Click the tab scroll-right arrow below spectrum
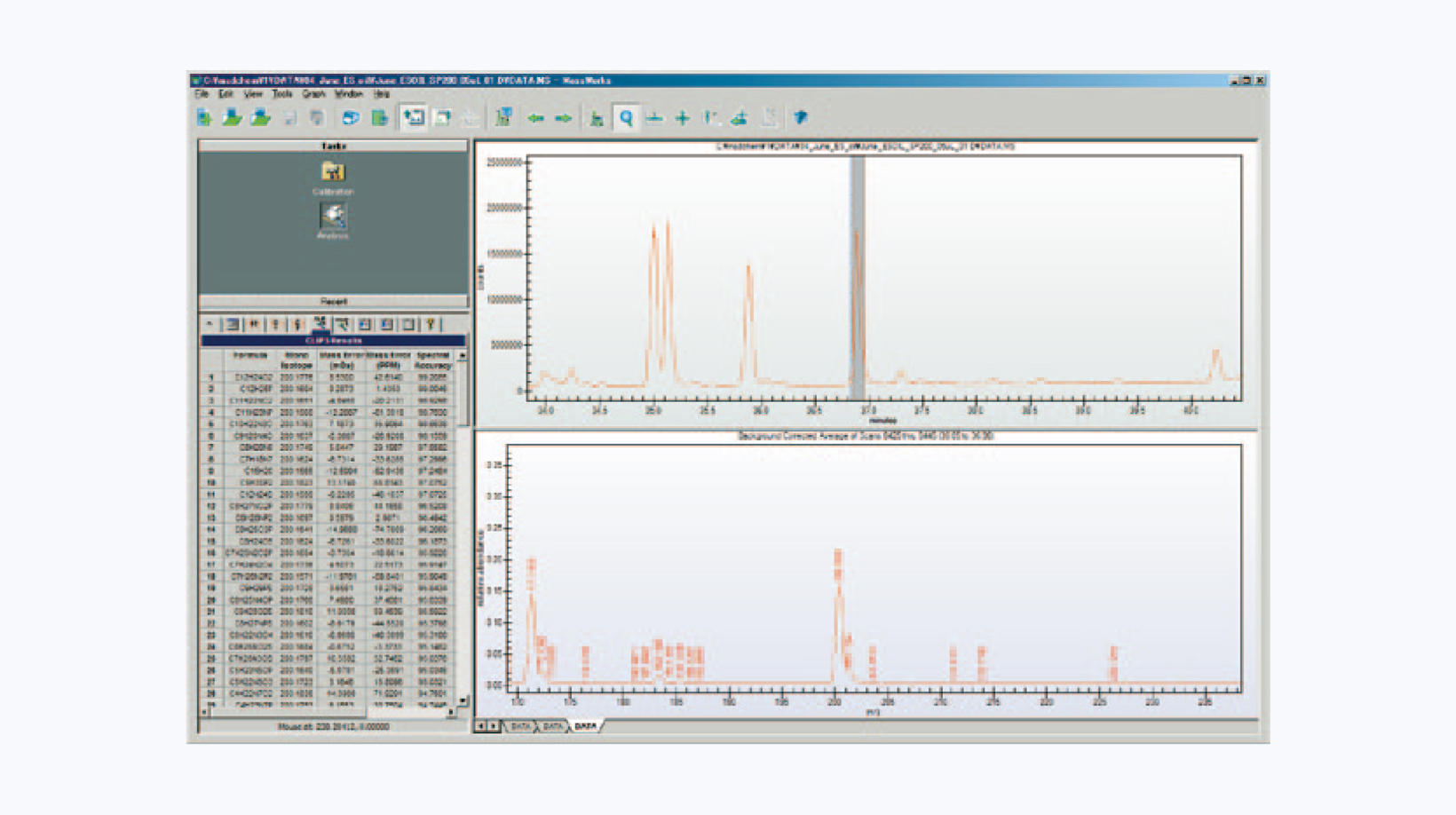The image size is (1456, 815). tap(494, 726)
